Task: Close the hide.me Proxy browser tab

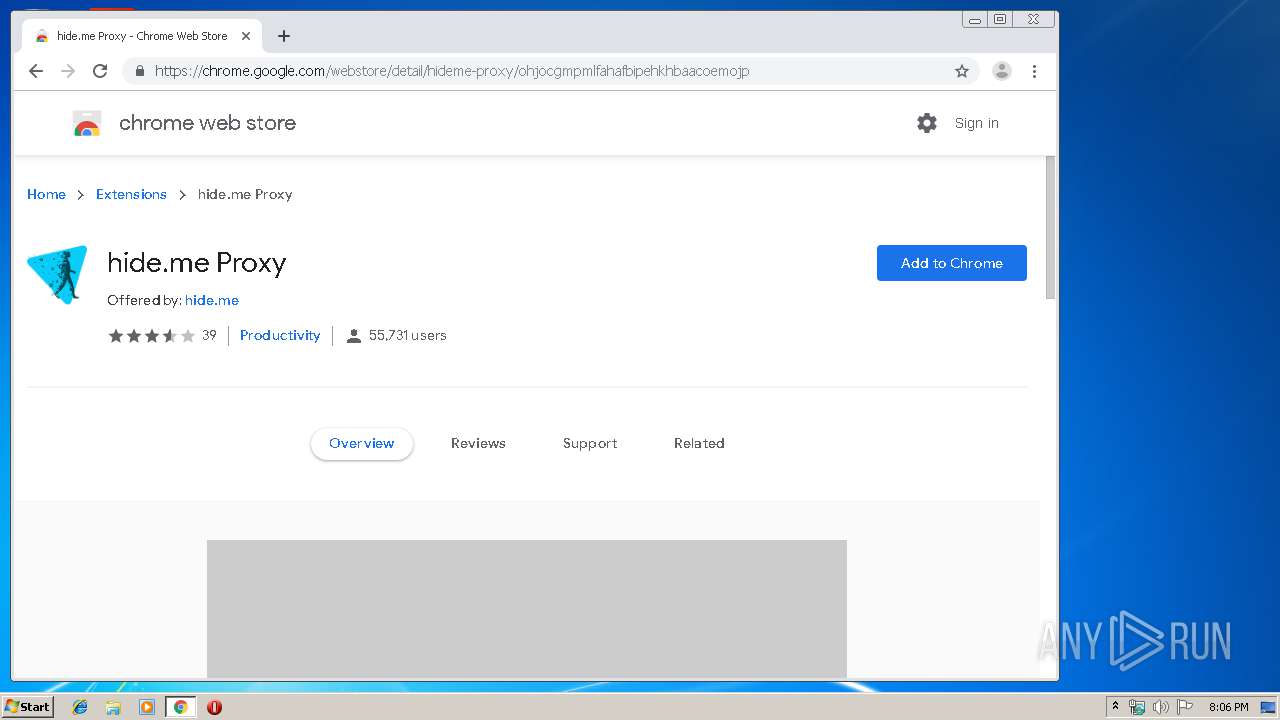Action: point(246,36)
